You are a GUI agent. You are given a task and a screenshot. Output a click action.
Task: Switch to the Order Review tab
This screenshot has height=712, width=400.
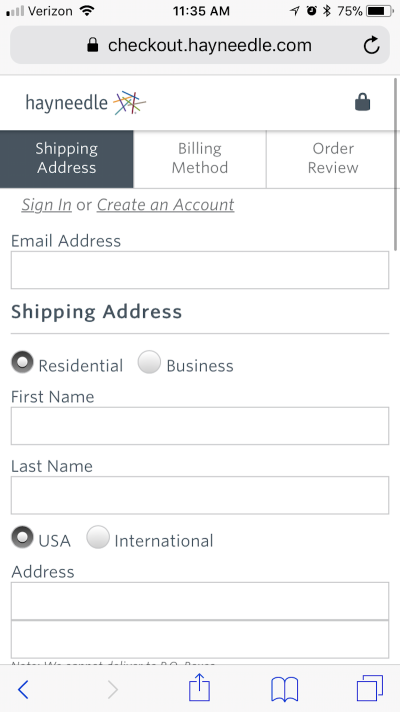(333, 158)
